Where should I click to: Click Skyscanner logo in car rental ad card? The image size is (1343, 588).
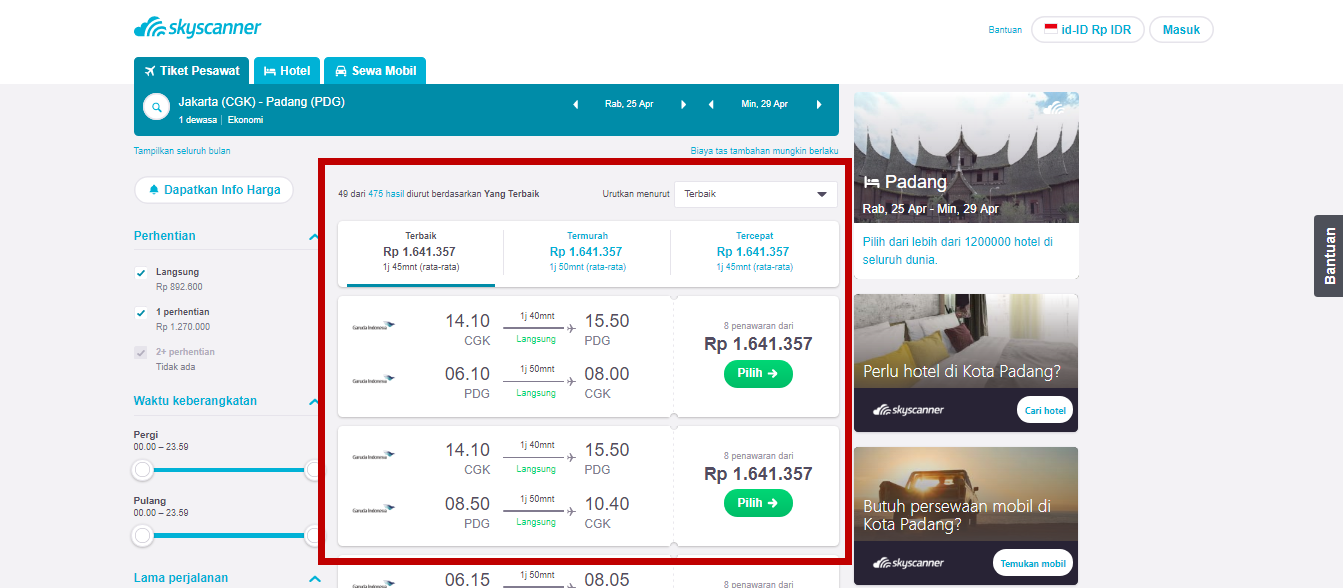[x=908, y=563]
